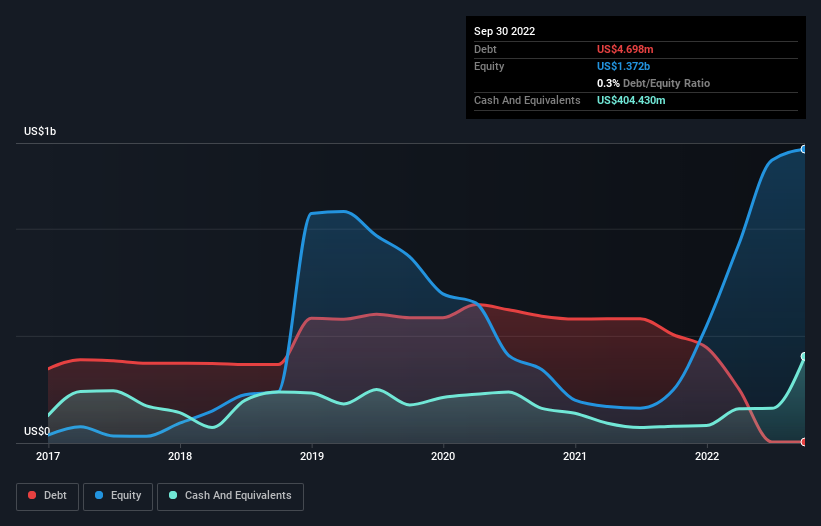This screenshot has width=821, height=526.
Task: Click the US$4.698m debt value
Action: tap(625, 49)
